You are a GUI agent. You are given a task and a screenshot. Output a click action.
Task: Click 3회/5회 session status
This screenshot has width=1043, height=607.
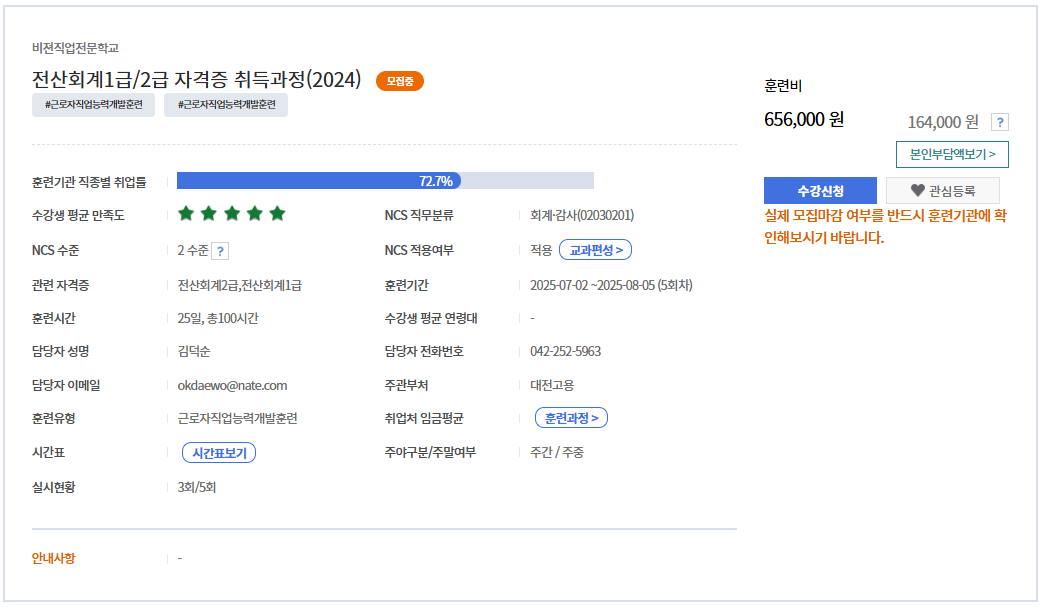[x=197, y=487]
